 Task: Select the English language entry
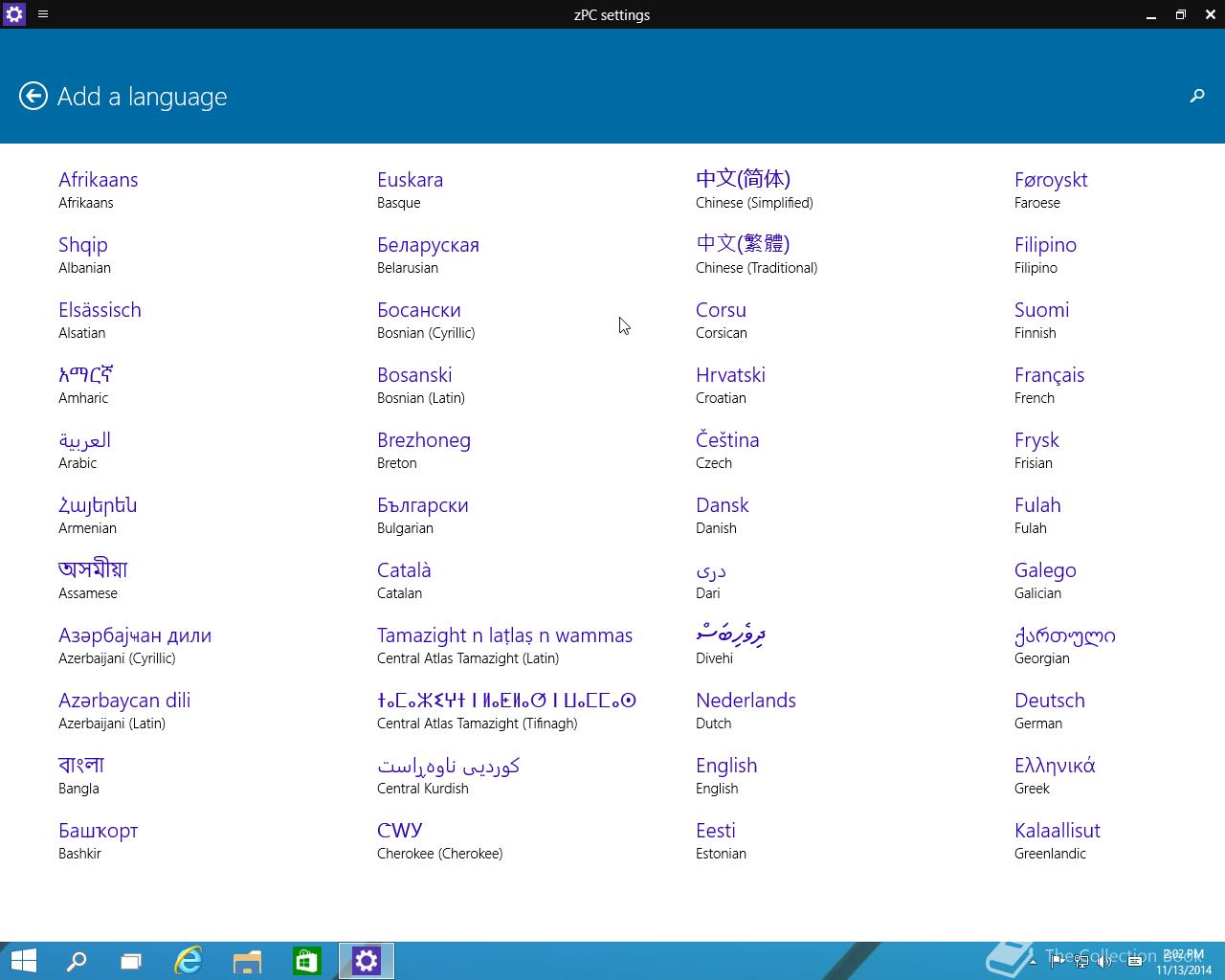click(726, 775)
